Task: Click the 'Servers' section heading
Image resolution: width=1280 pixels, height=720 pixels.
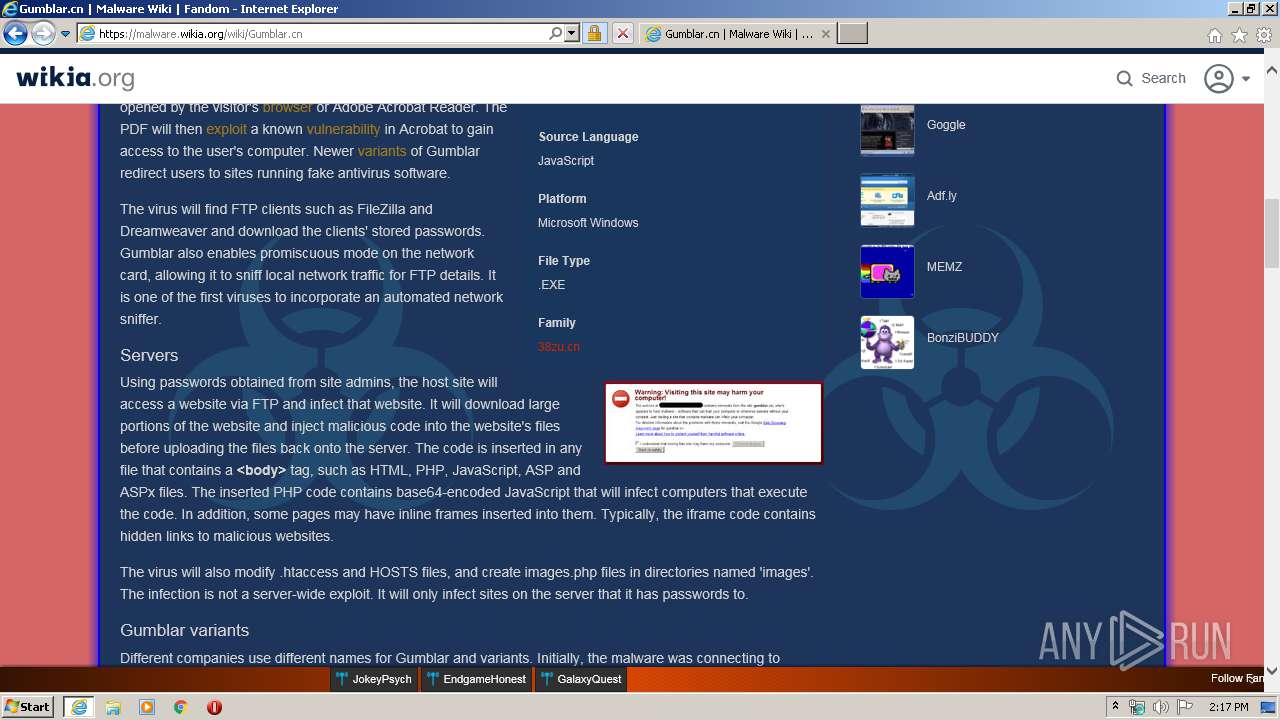Action: (x=149, y=355)
